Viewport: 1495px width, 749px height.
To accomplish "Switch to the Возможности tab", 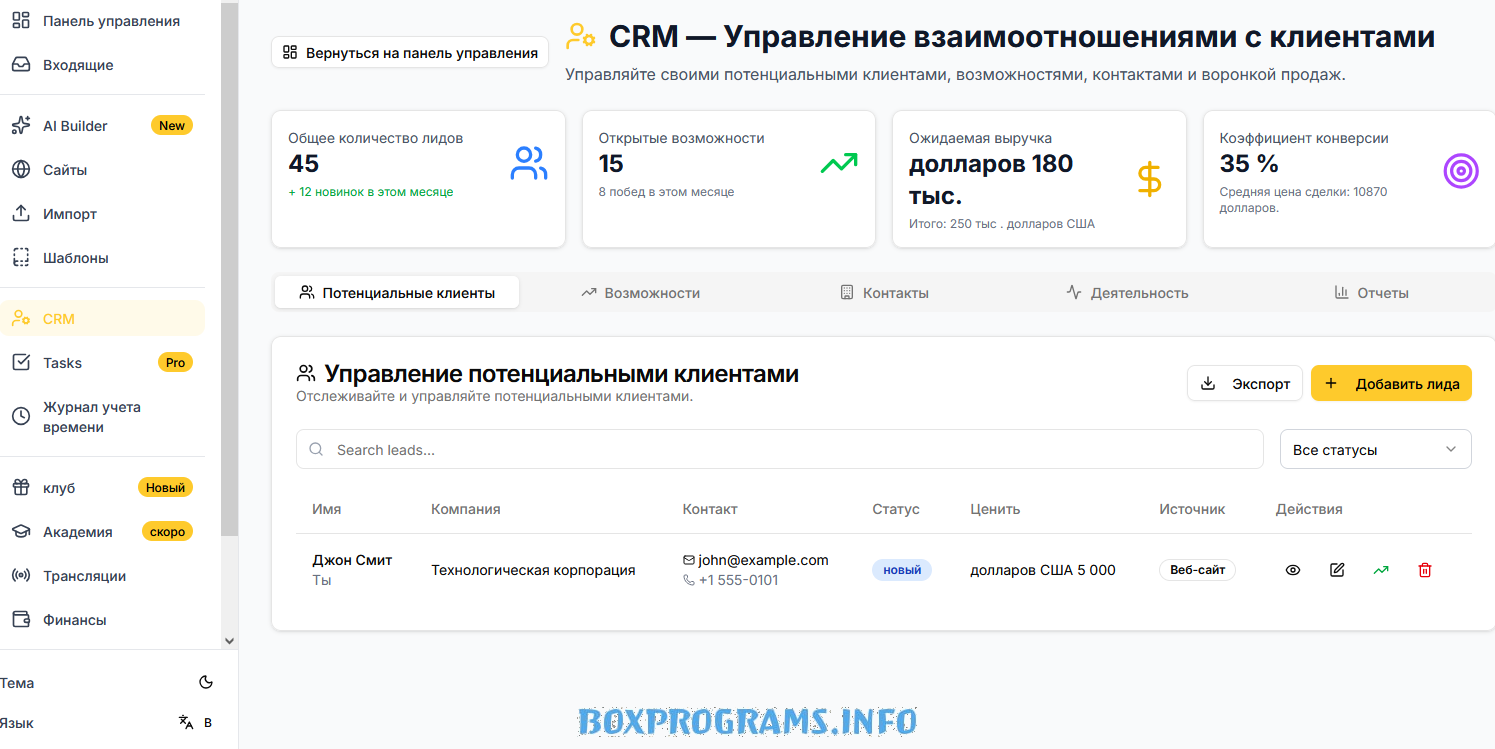I will [x=641, y=293].
